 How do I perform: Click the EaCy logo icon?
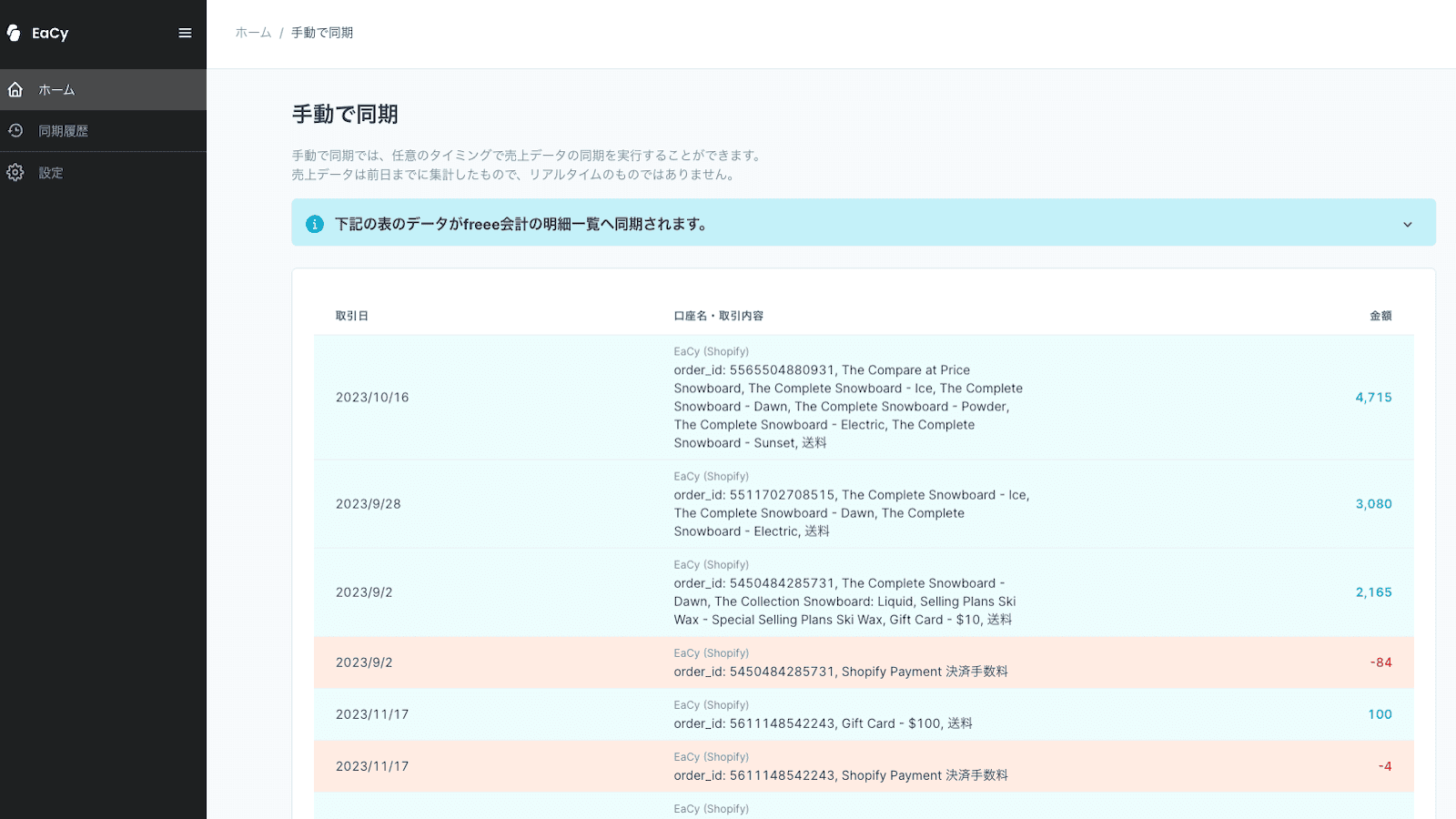coord(14,33)
